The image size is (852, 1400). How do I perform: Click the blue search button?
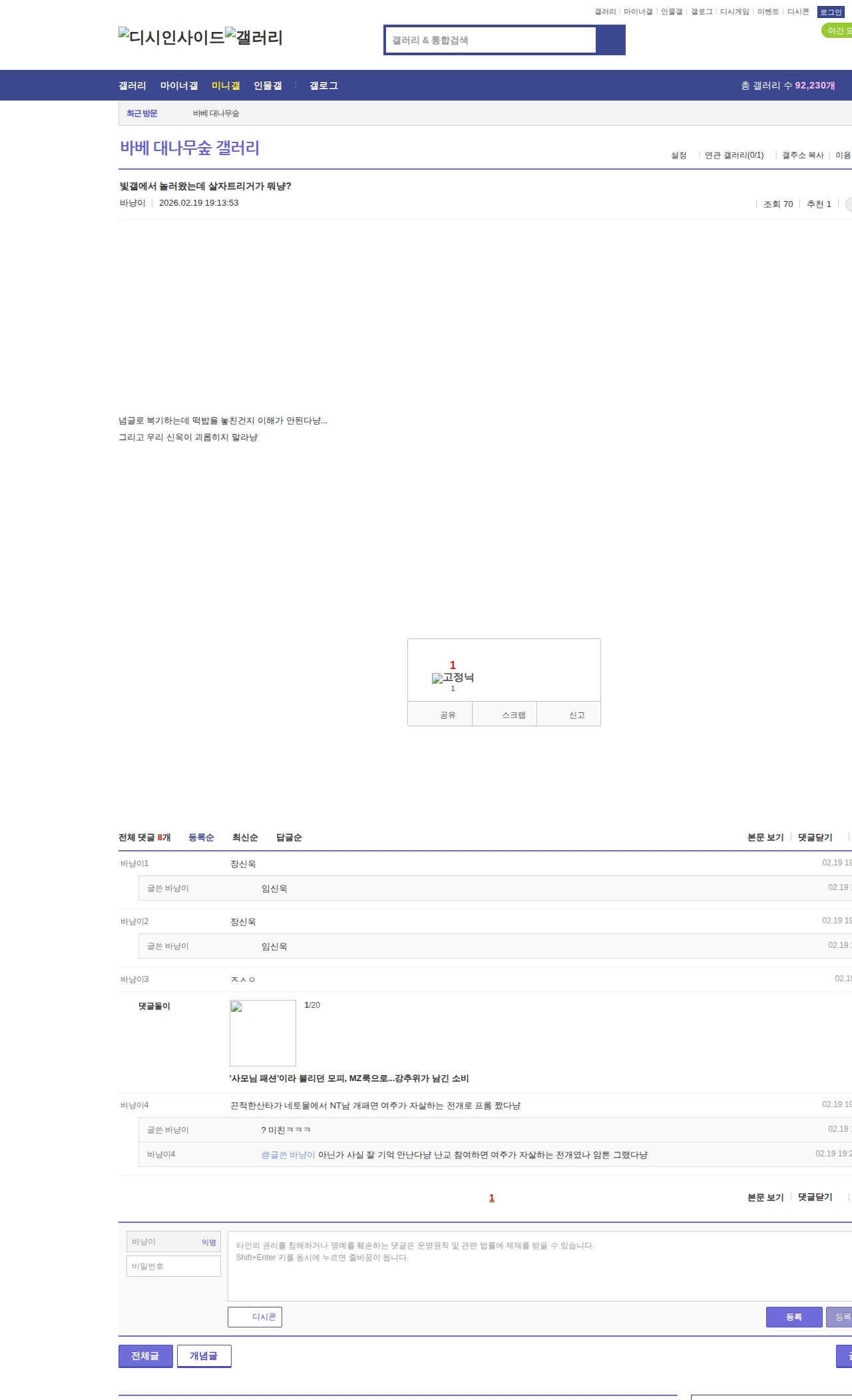(610, 40)
